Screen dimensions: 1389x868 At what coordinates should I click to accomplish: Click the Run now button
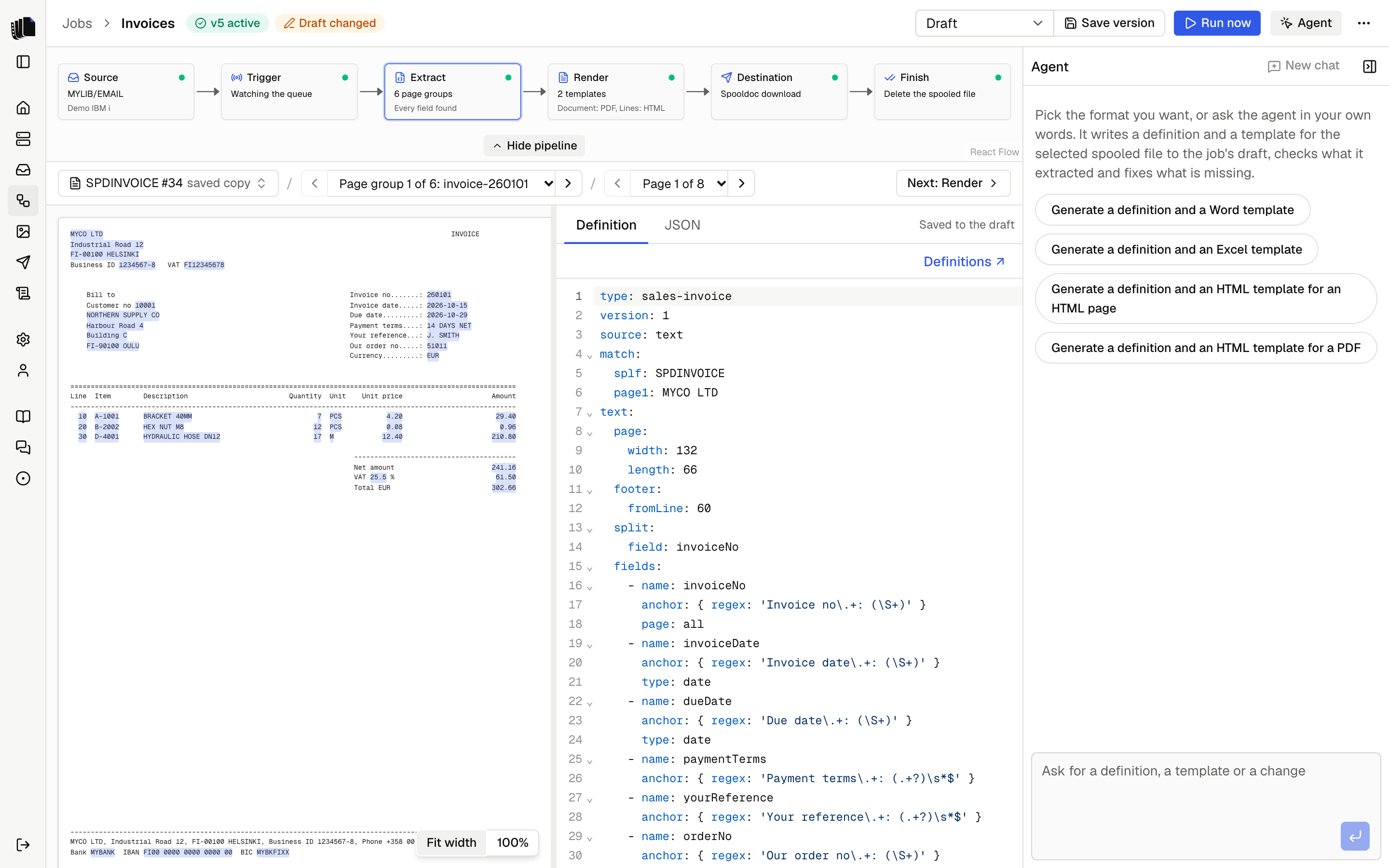pos(1217,23)
